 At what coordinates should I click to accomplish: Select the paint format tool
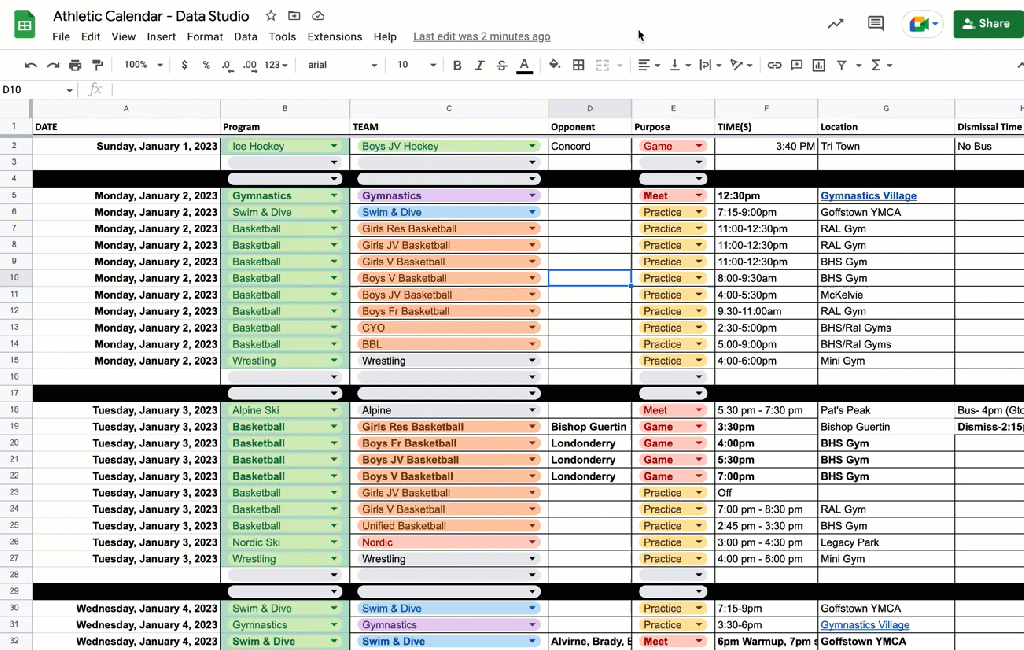[x=97, y=65]
